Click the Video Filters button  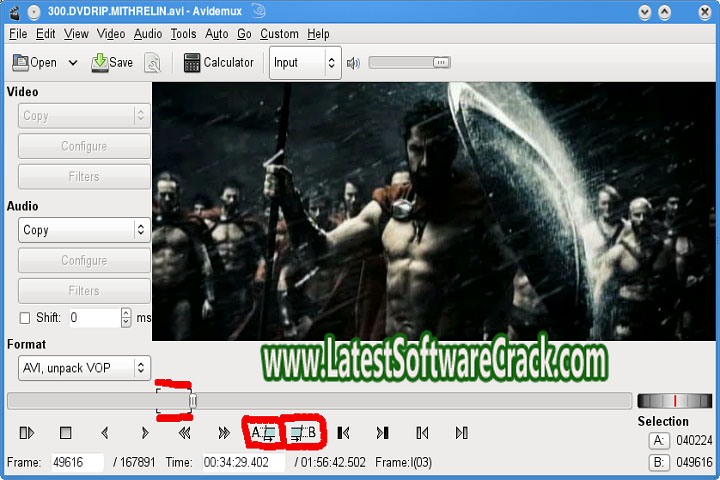84,176
